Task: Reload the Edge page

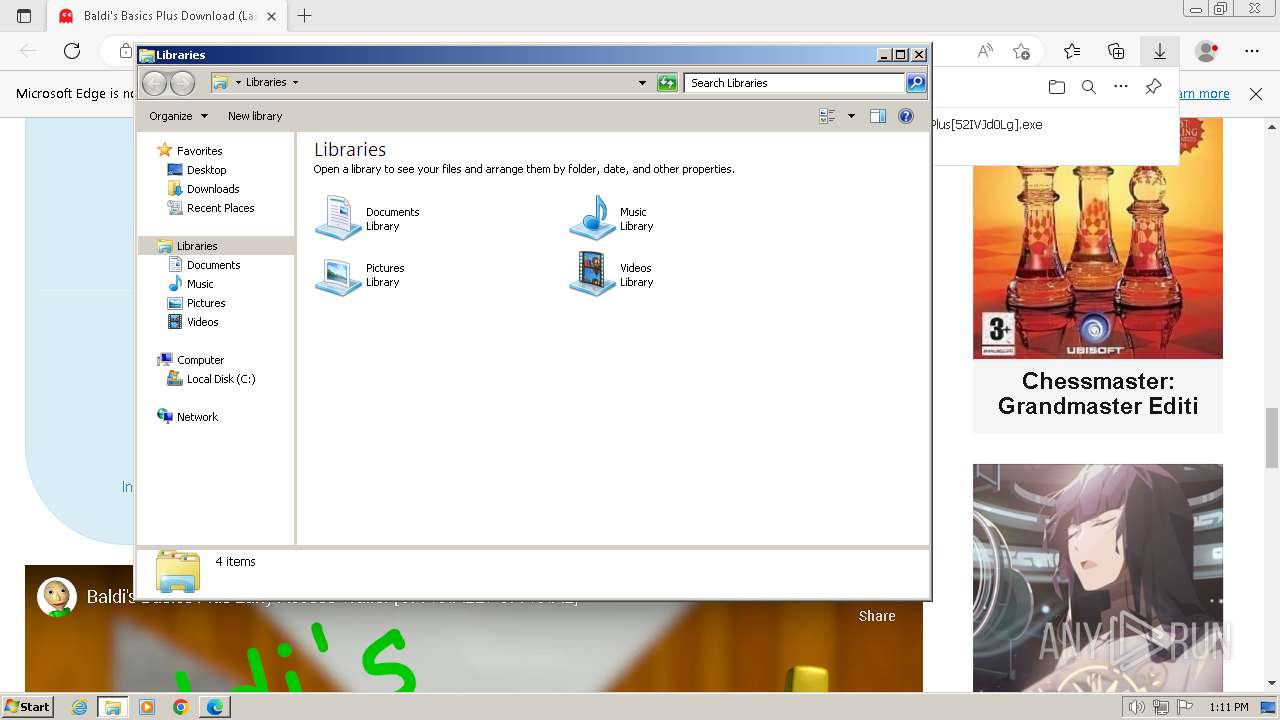Action: [72, 51]
